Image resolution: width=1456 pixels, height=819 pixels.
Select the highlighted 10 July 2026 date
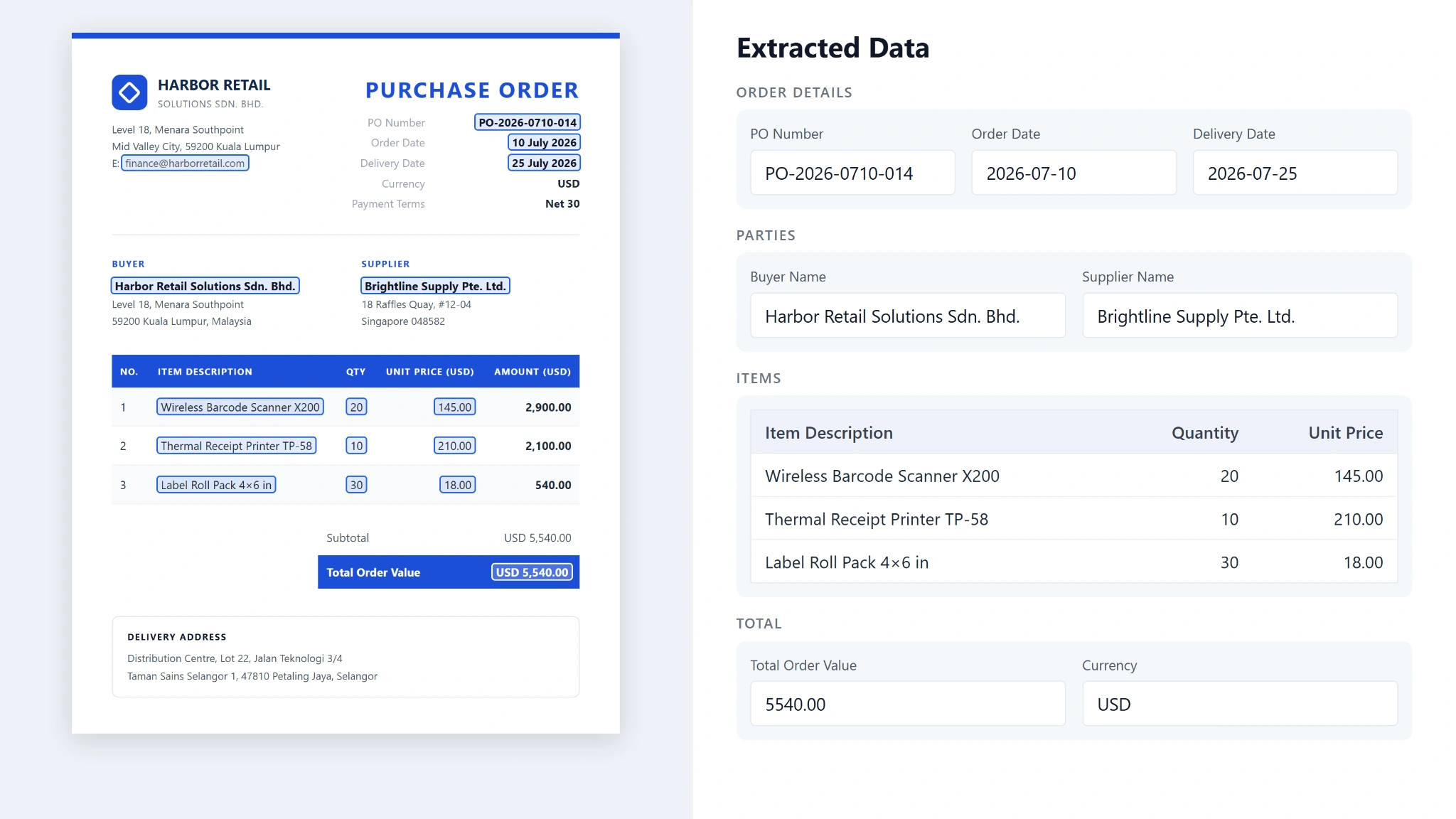click(544, 142)
